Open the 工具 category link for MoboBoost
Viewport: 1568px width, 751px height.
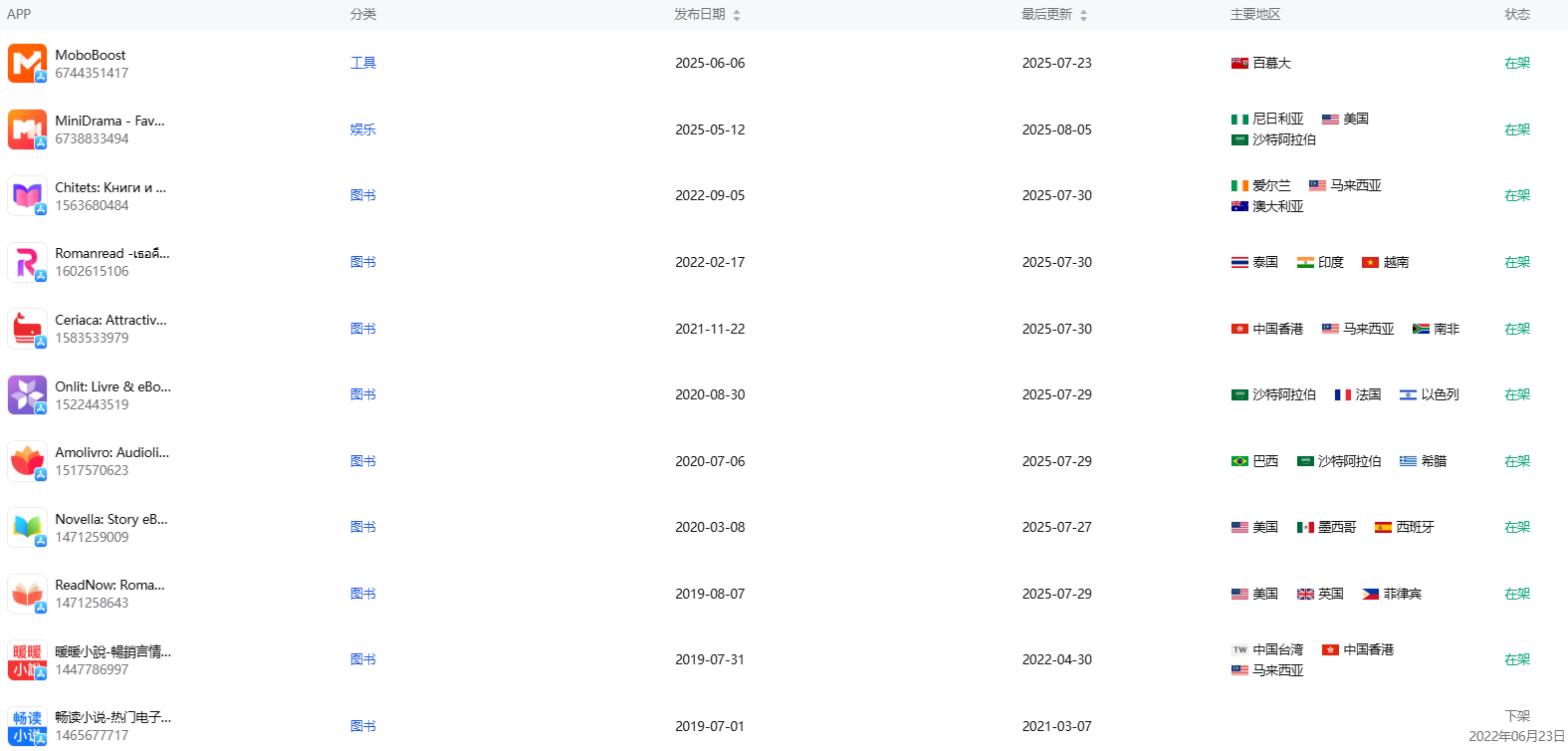(x=362, y=63)
